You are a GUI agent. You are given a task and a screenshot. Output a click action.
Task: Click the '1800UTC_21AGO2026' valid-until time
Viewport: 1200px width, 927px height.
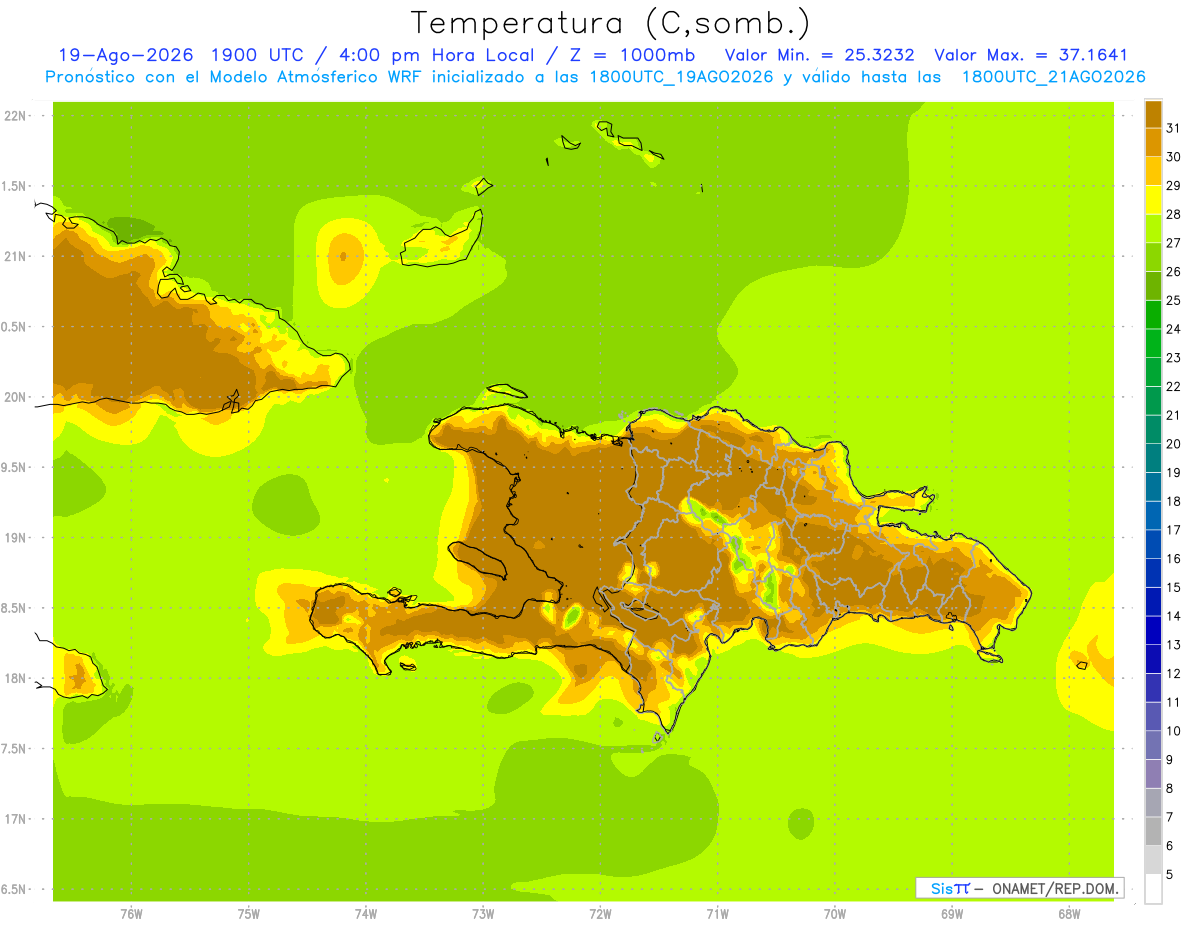coord(1053,77)
